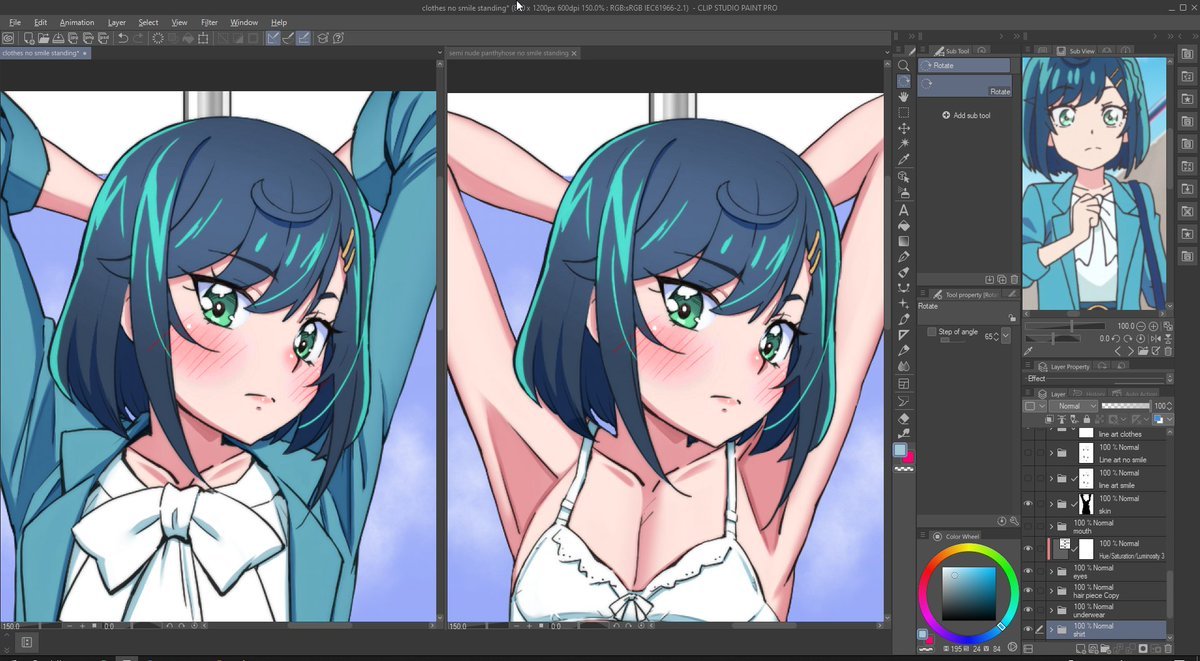Viewport: 1200px width, 661px height.
Task: Expand the mouth layer folder
Action: (x=1051, y=527)
